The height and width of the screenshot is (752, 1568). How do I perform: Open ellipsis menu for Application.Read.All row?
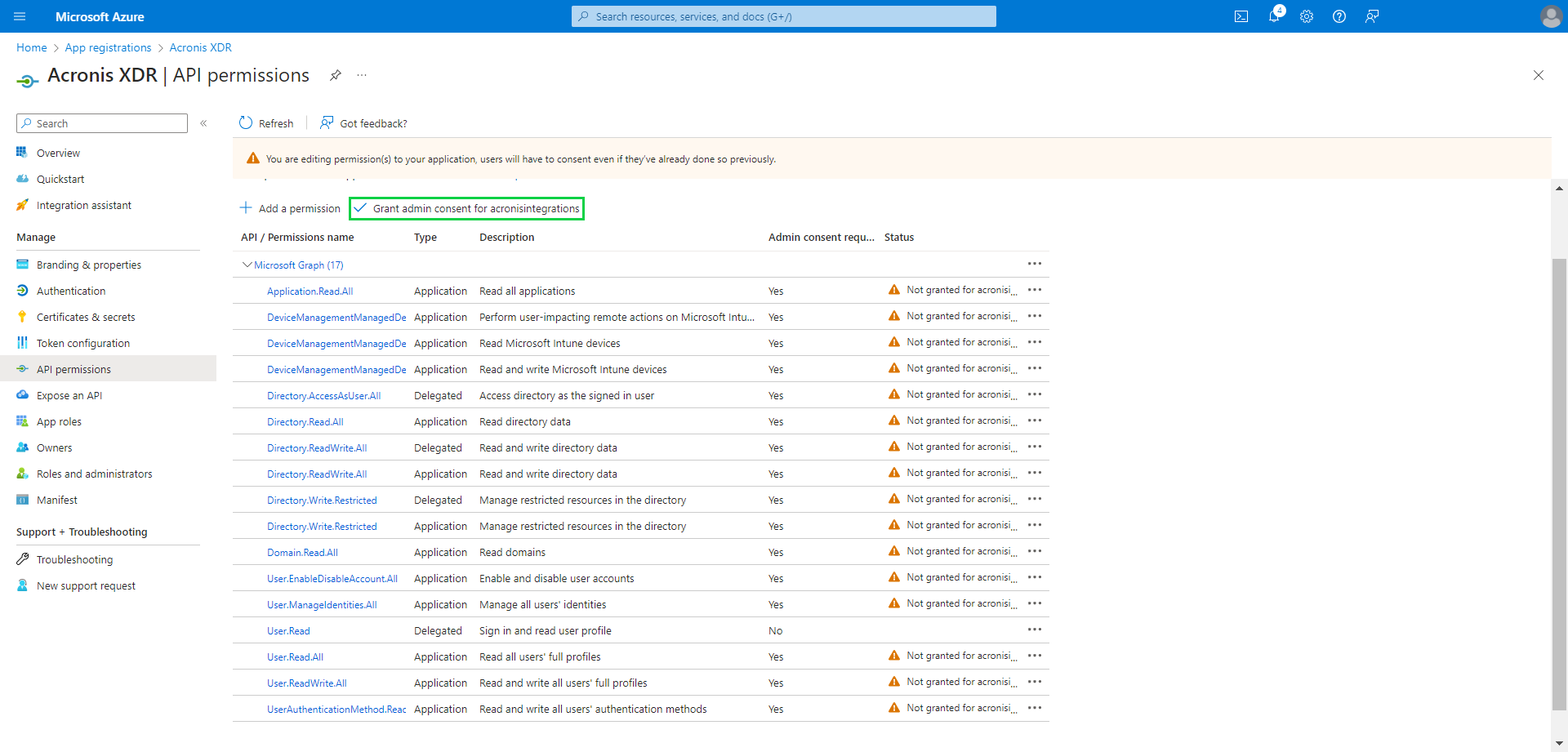click(x=1035, y=289)
